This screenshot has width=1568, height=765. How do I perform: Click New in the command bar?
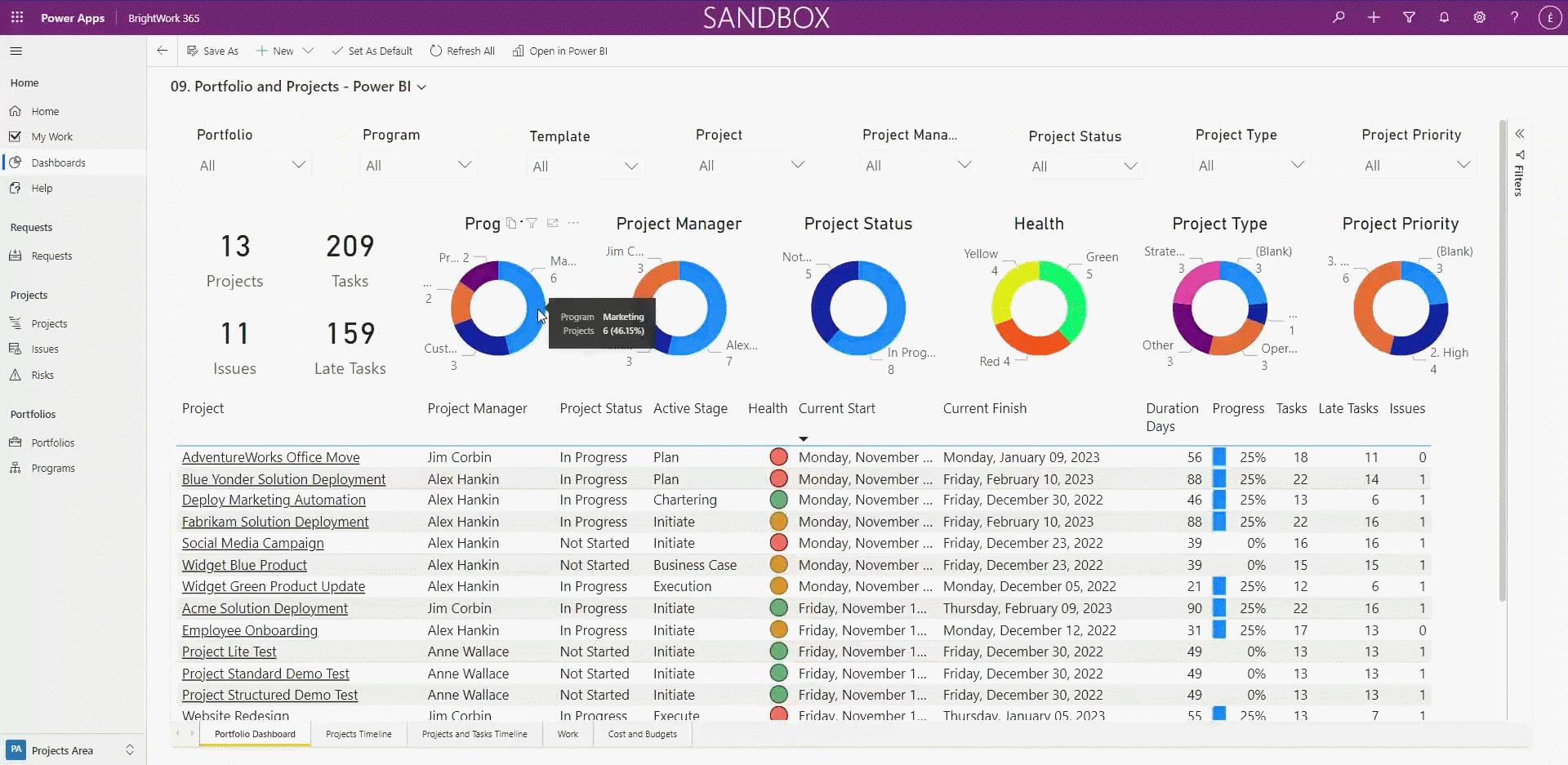275,51
